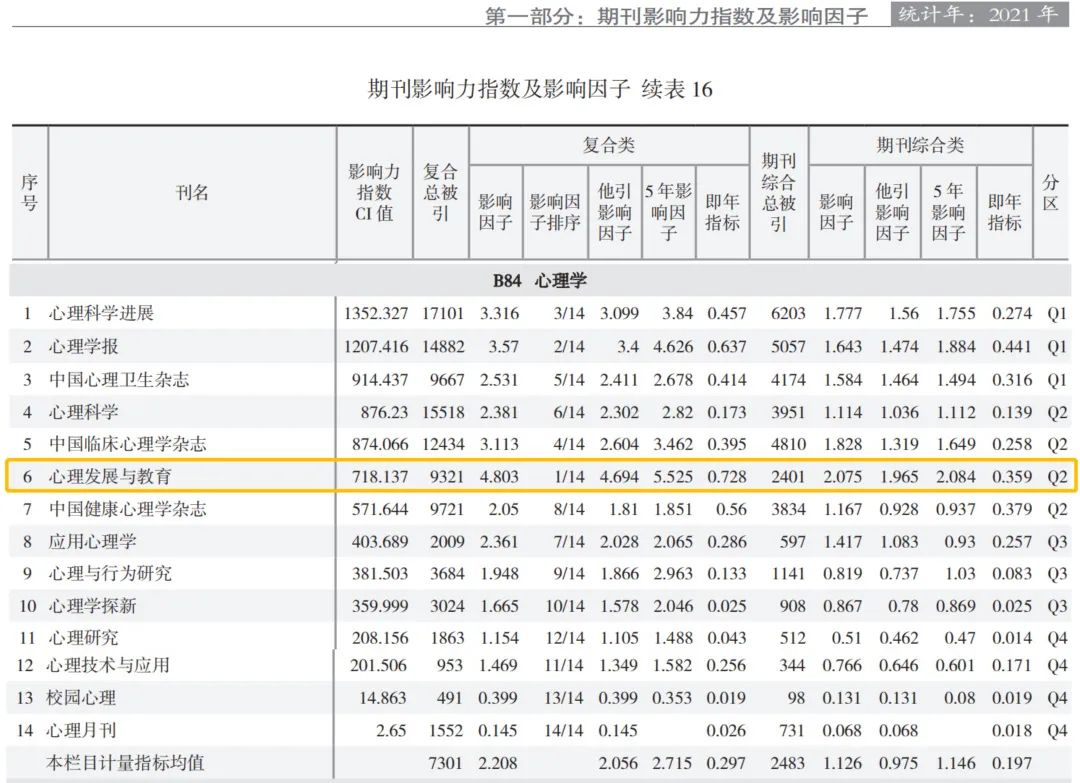Click journal name 应用心理学
Image resolution: width=1080 pixels, height=783 pixels.
(x=93, y=542)
